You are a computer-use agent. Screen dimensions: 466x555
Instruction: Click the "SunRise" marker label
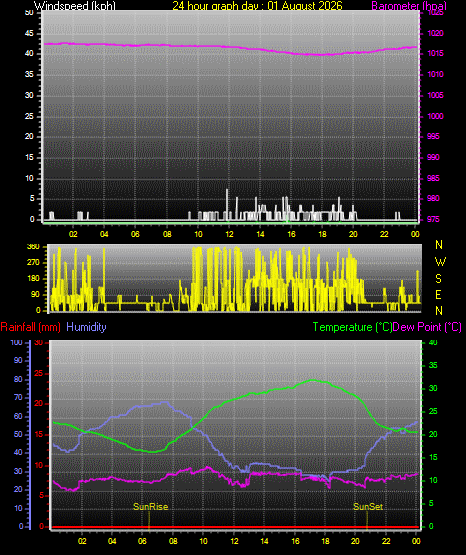coord(150,507)
